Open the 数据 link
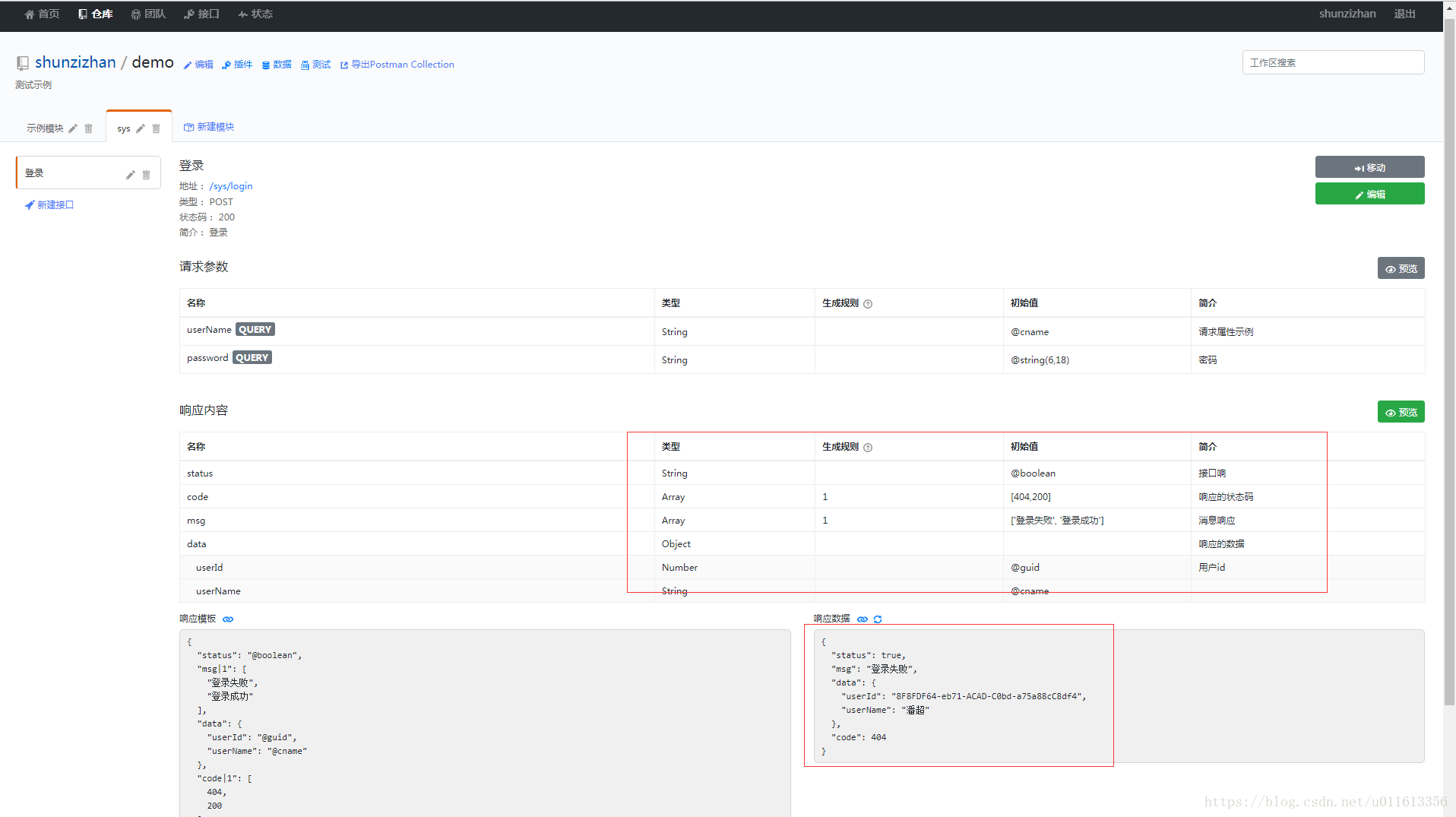 tap(277, 65)
